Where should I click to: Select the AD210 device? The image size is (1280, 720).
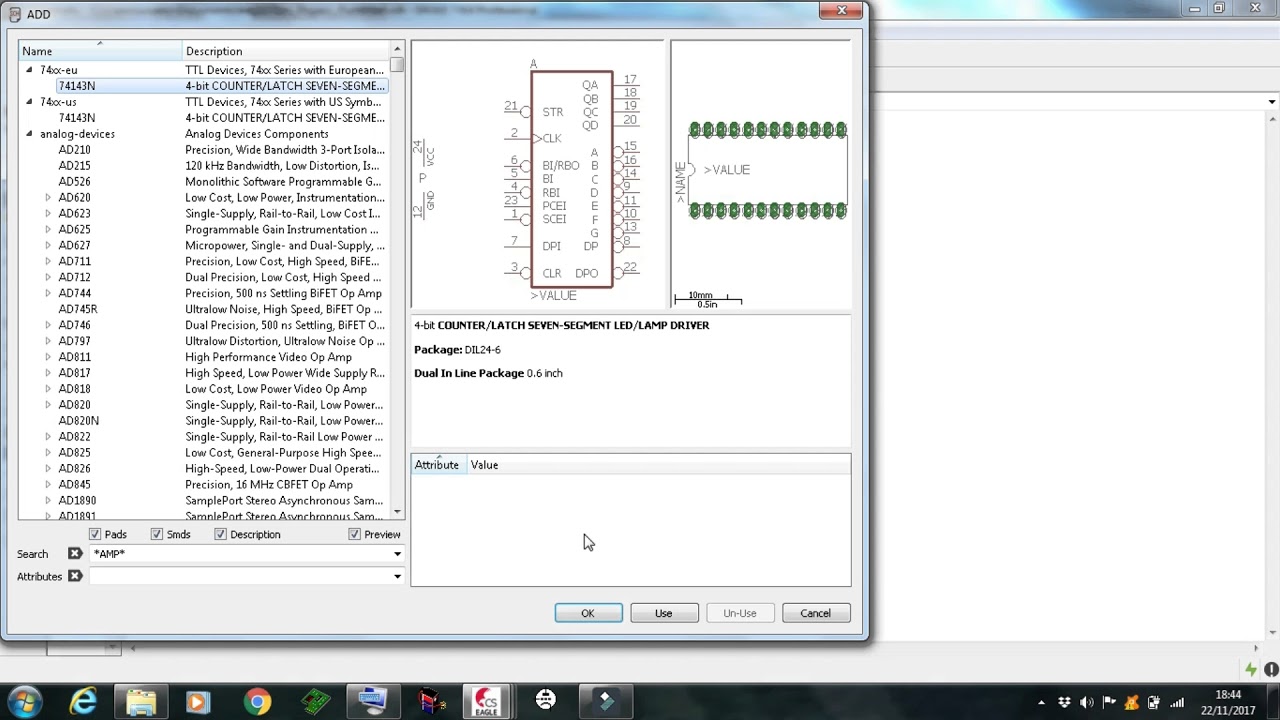tap(74, 150)
